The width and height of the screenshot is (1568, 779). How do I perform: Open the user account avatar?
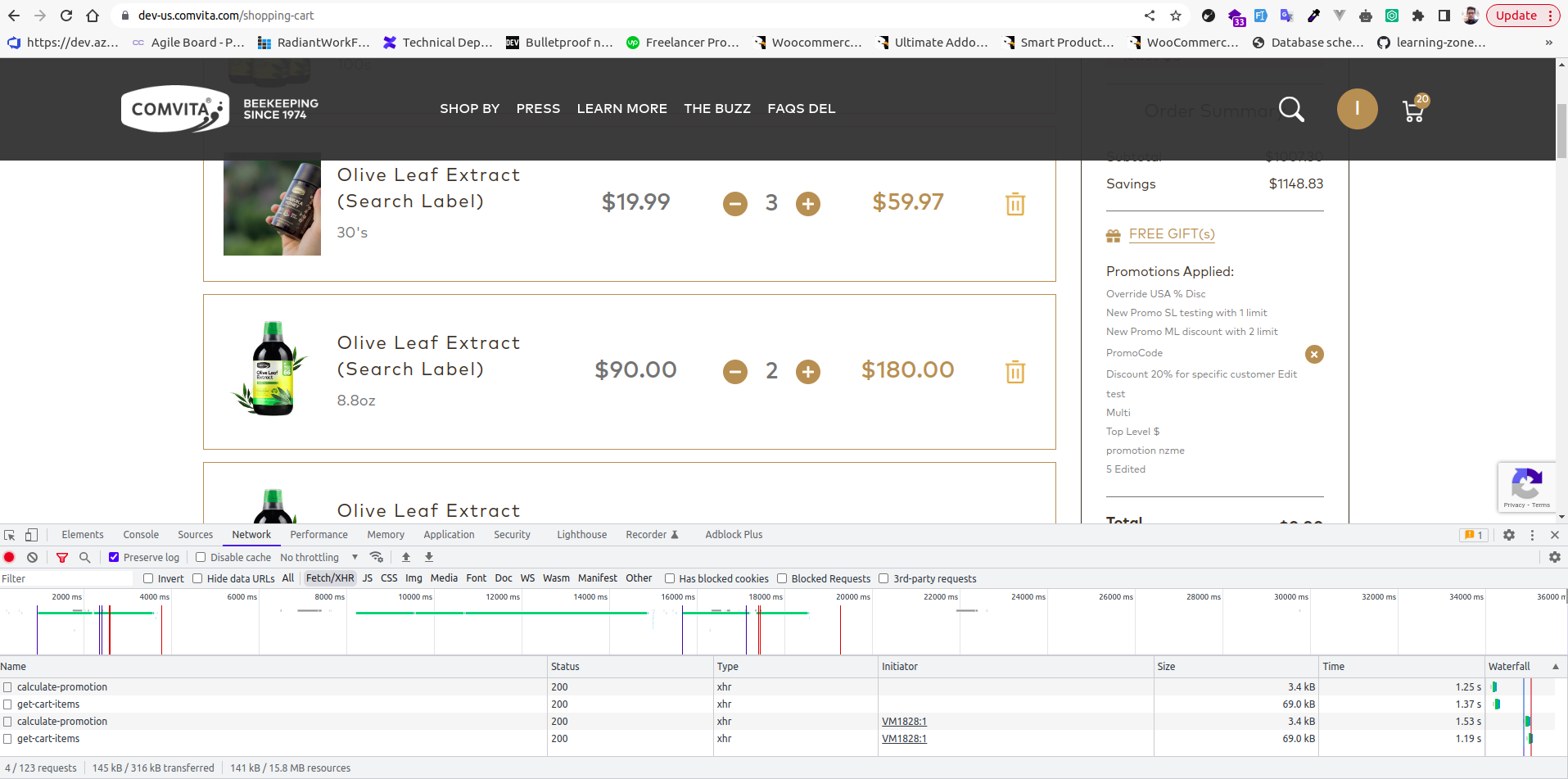(x=1357, y=109)
